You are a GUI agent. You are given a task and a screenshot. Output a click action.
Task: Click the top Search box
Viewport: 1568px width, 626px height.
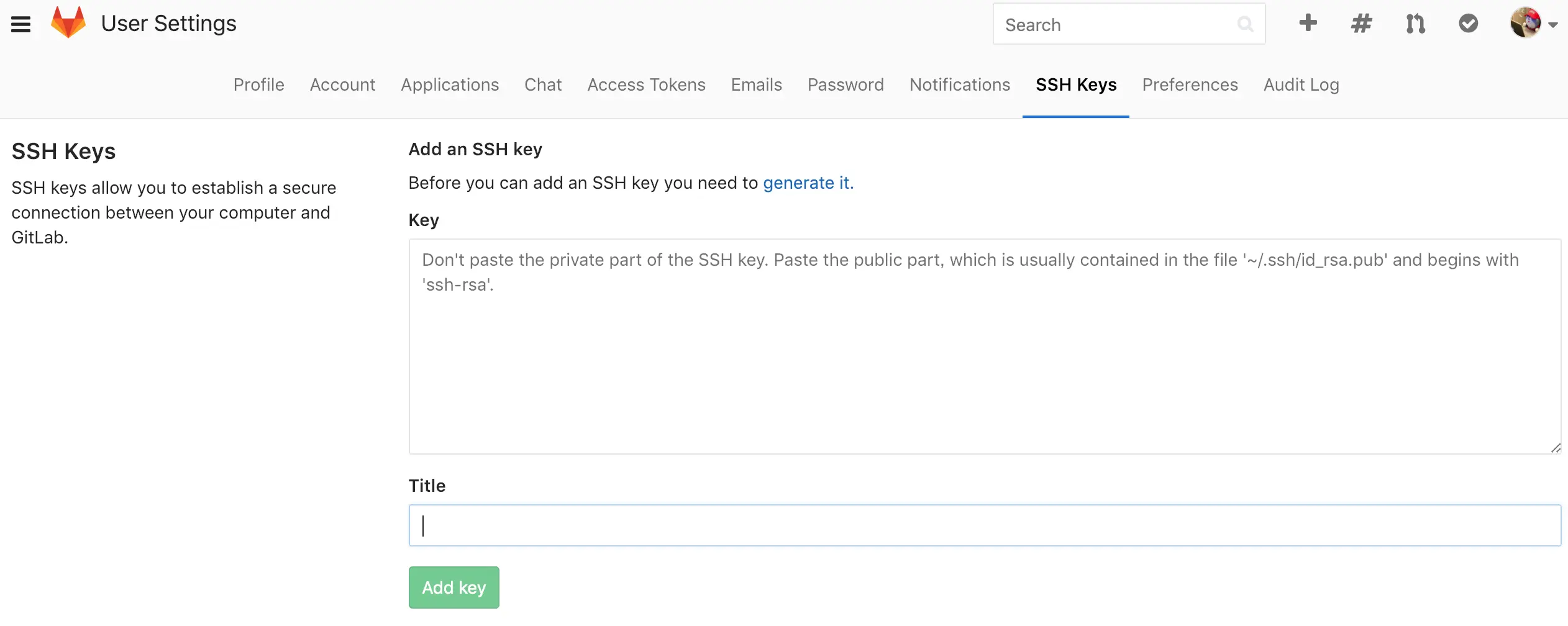coord(1129,24)
